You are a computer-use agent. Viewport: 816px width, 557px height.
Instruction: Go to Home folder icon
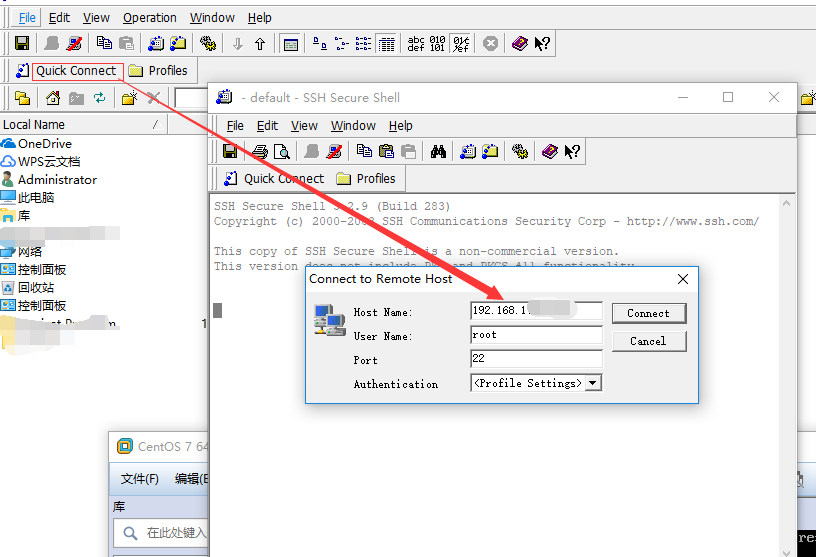click(x=53, y=98)
